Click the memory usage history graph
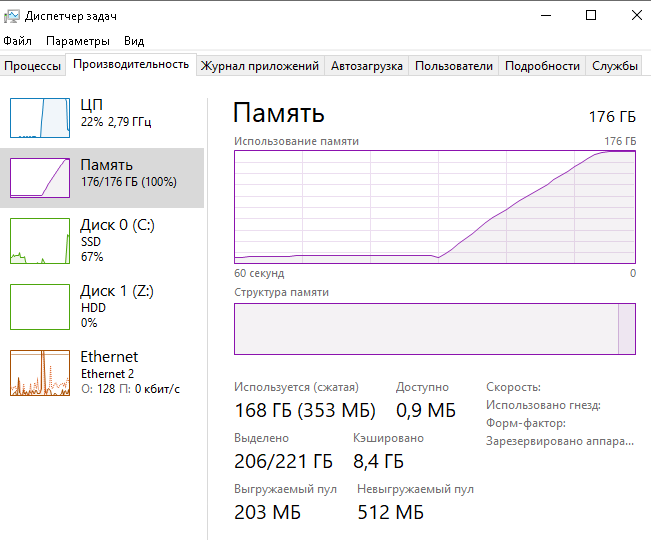This screenshot has height=547, width=651. [435, 206]
